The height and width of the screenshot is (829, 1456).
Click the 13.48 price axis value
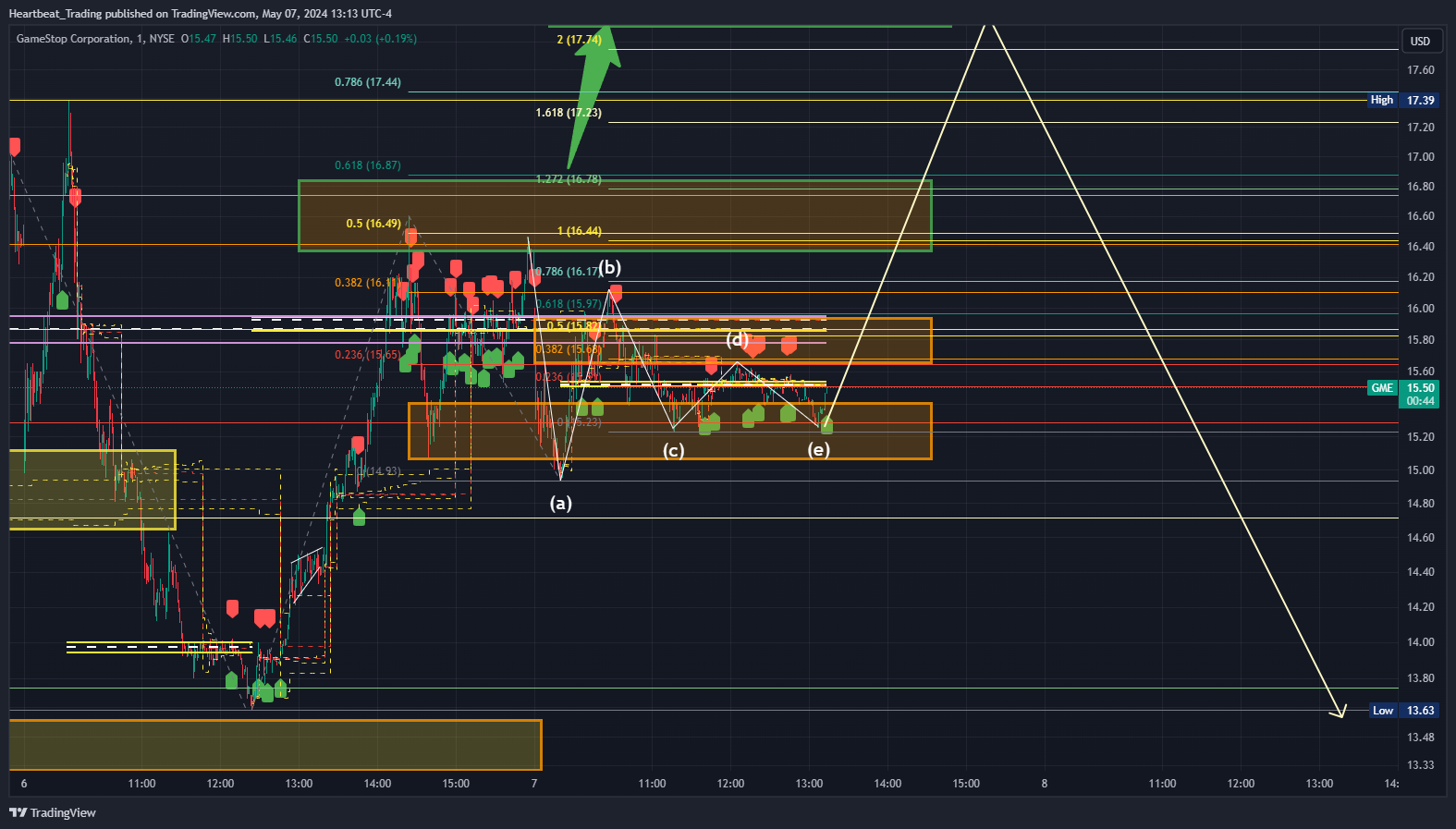(1420, 738)
